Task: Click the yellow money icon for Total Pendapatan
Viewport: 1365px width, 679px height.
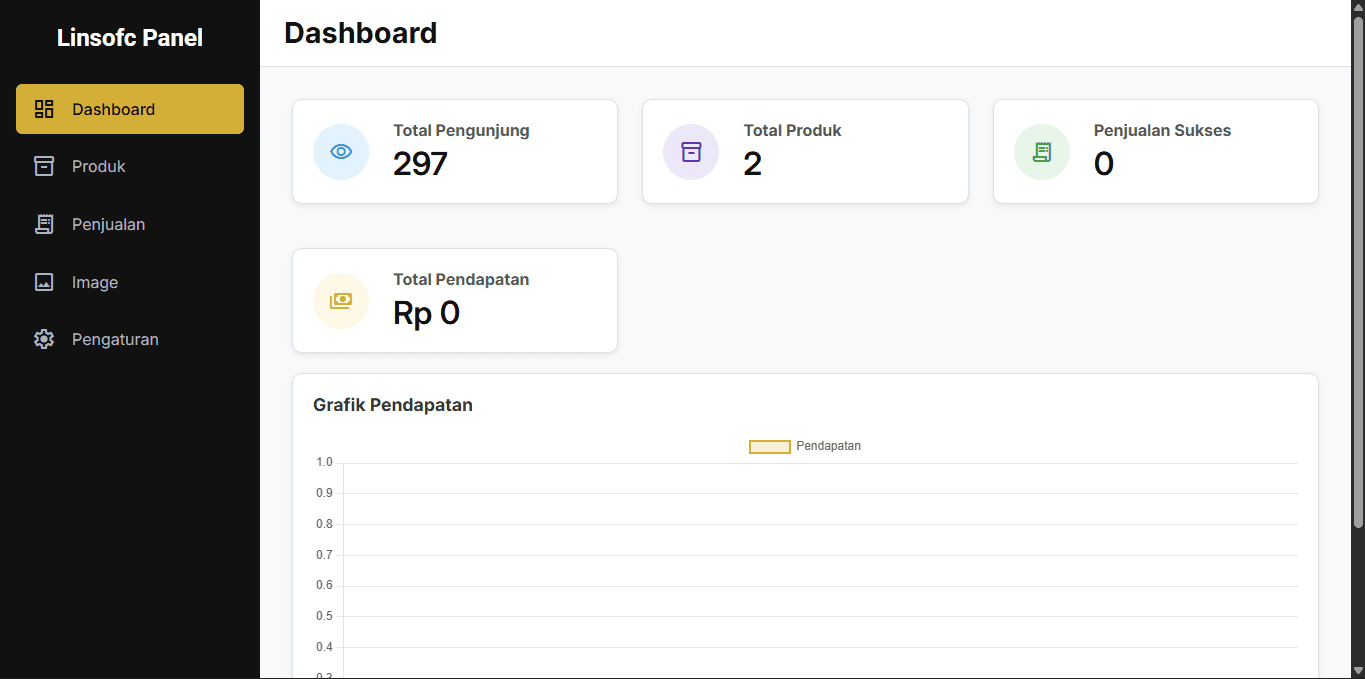Action: pos(341,301)
